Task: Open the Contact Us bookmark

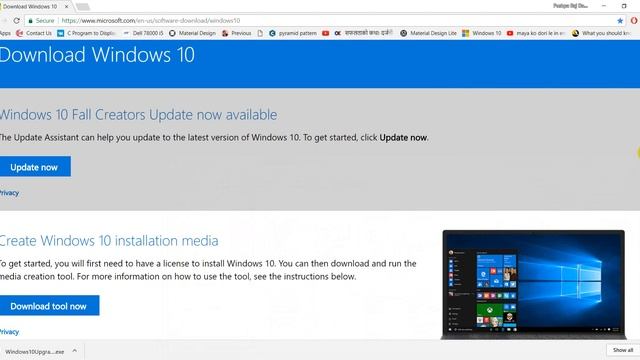Action: [x=34, y=33]
